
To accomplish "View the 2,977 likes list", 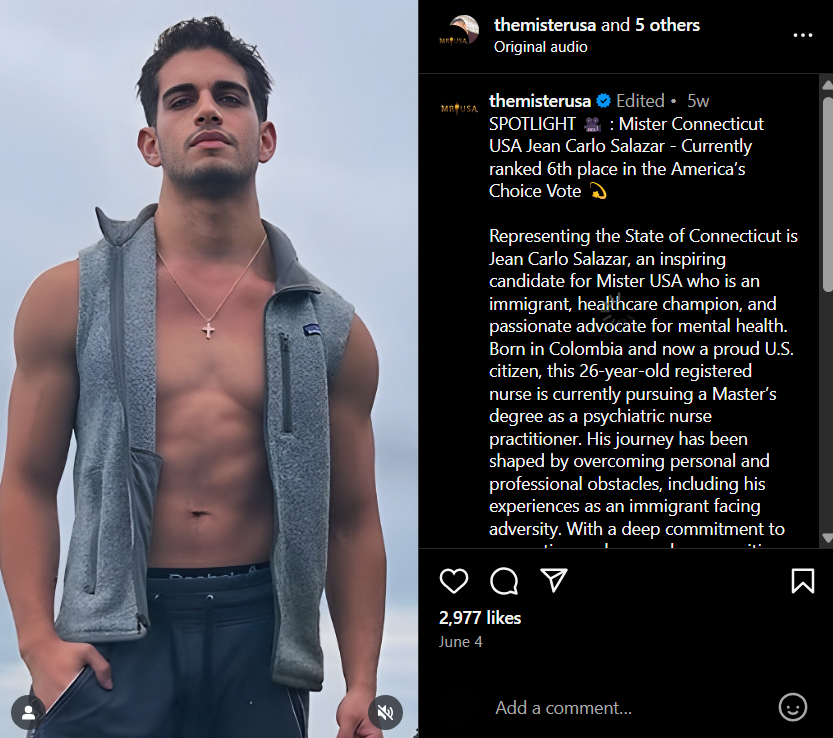I will coord(480,617).
